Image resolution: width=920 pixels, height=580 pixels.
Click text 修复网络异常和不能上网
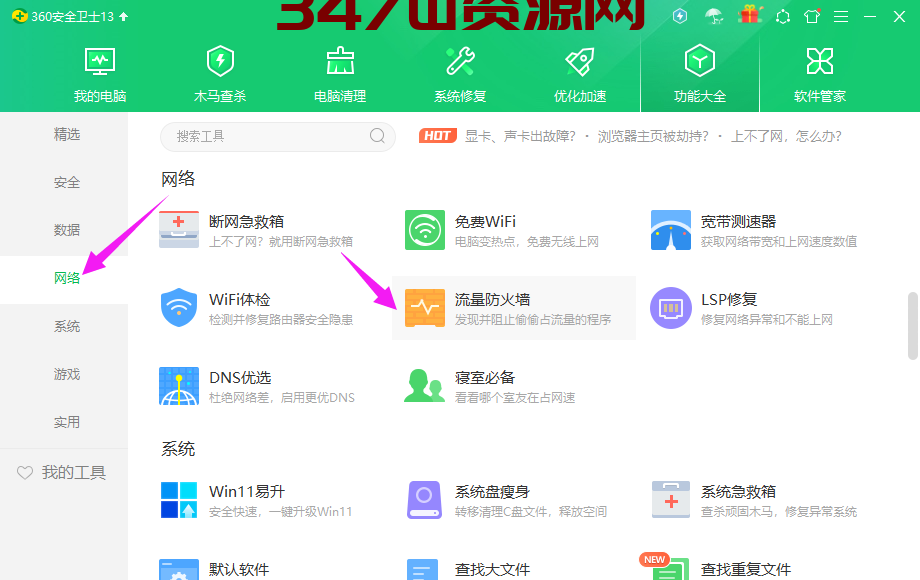coord(766,320)
